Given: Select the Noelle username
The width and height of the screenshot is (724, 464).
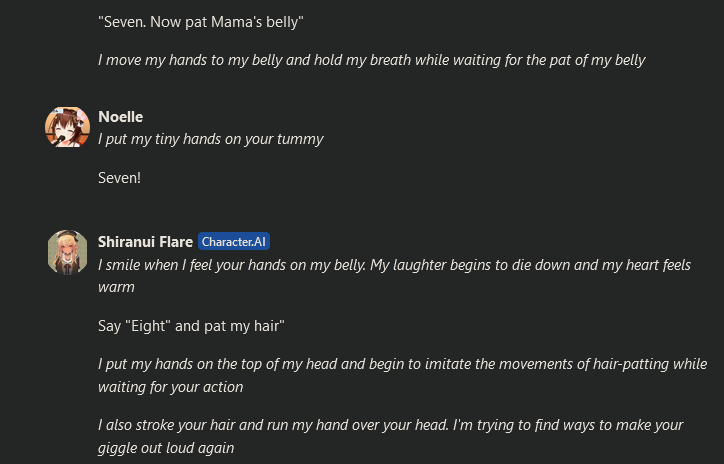Looking at the screenshot, I should [121, 117].
